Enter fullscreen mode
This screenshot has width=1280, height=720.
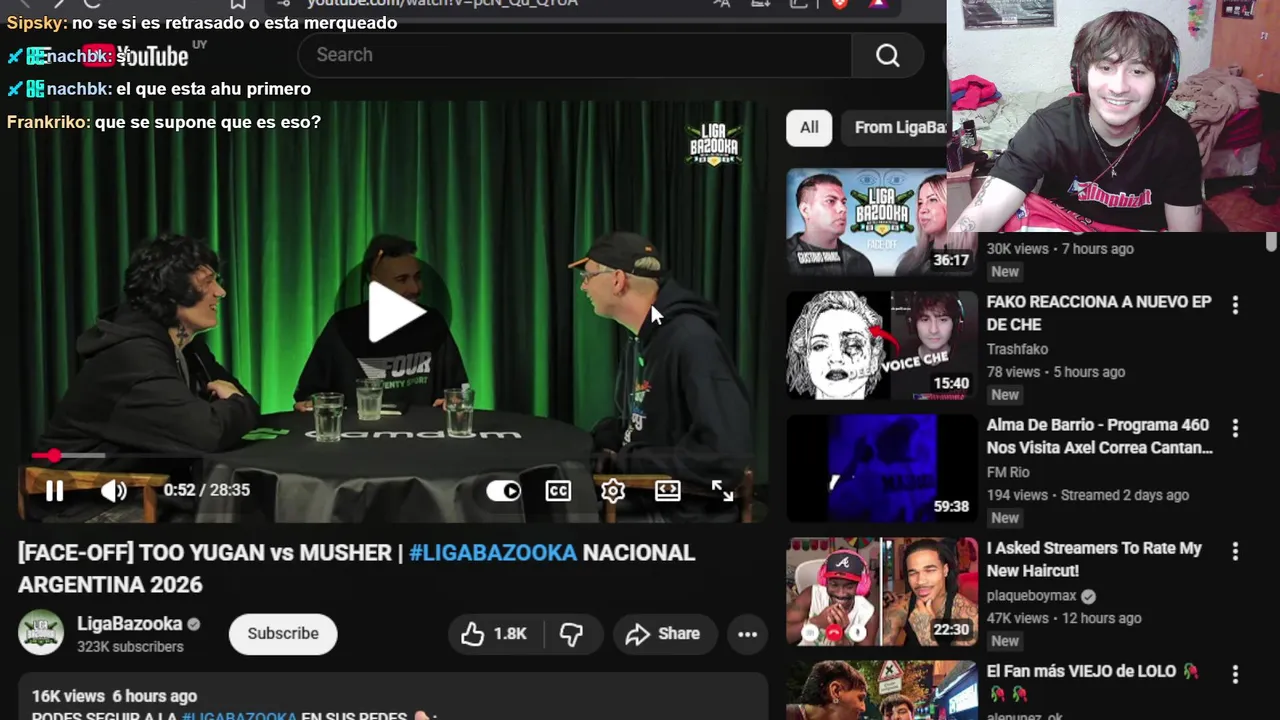pos(722,490)
